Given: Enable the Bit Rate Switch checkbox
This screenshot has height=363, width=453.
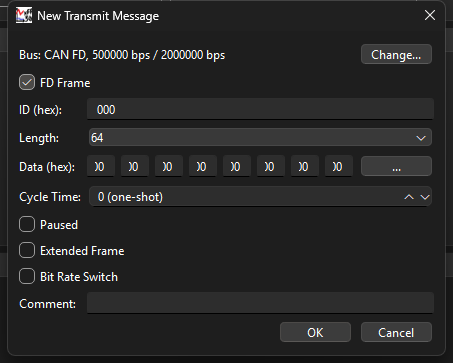Looking at the screenshot, I should (27, 276).
